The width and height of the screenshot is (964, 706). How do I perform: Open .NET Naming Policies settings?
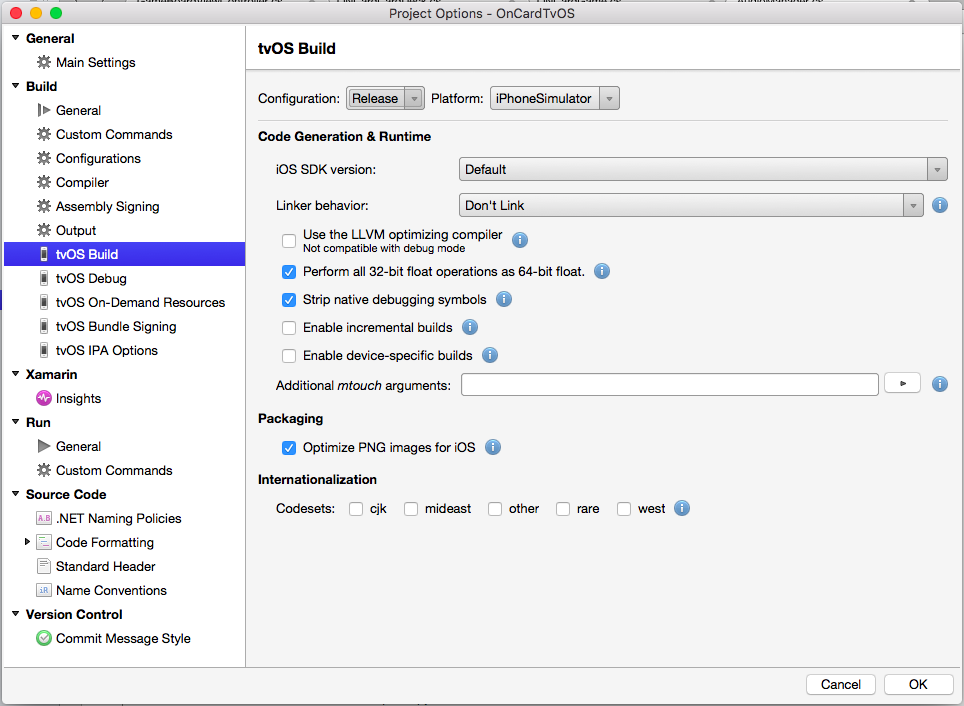pyautogui.click(x=118, y=518)
